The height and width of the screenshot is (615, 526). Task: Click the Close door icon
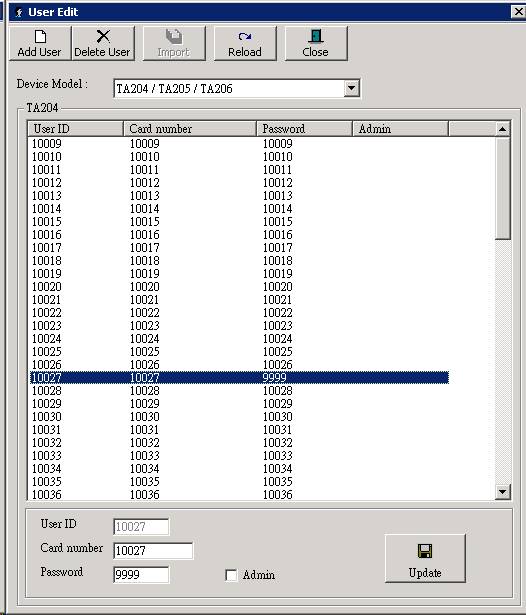coord(315,36)
